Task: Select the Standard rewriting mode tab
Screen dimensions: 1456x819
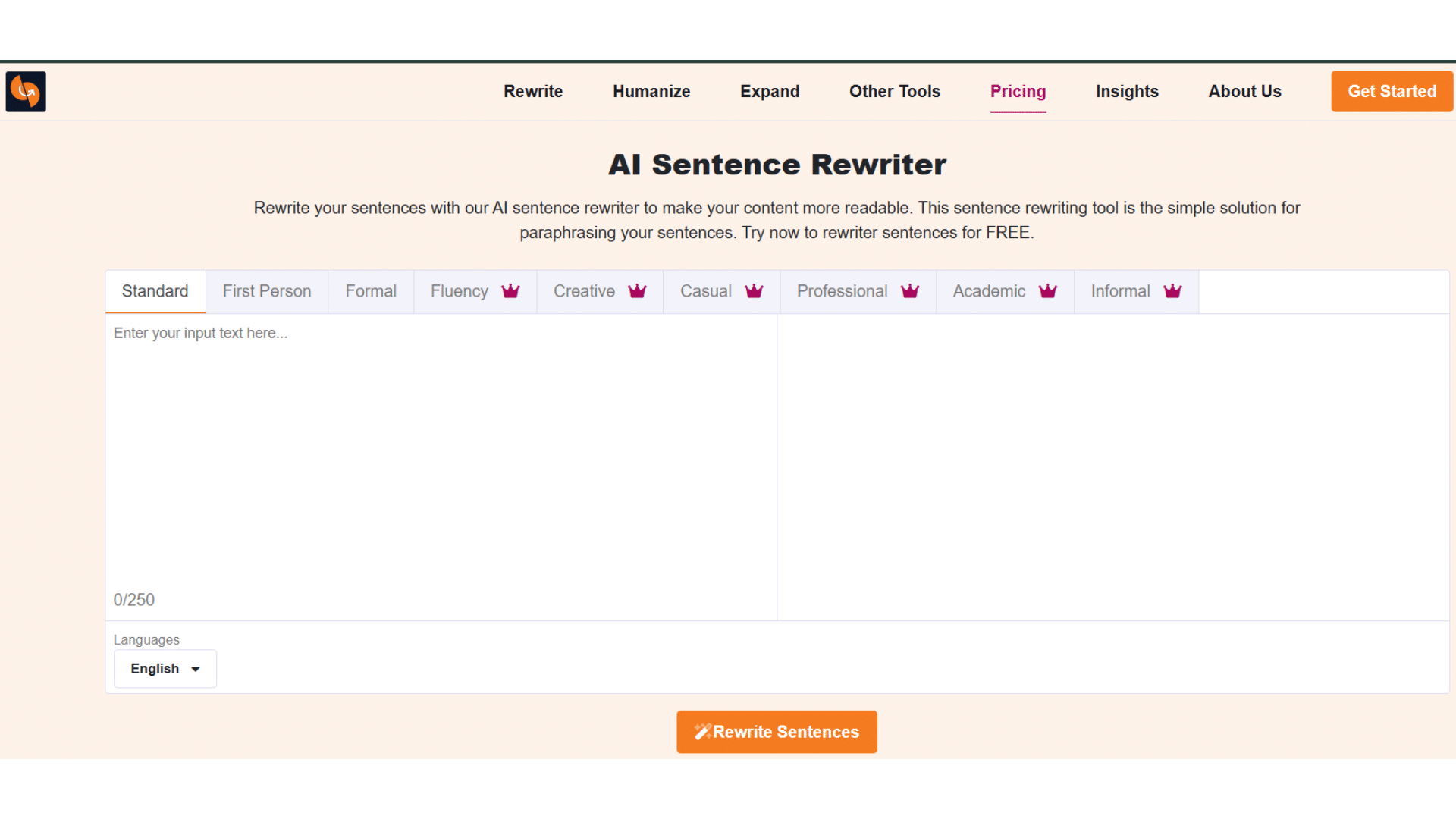Action: pyautogui.click(x=155, y=291)
